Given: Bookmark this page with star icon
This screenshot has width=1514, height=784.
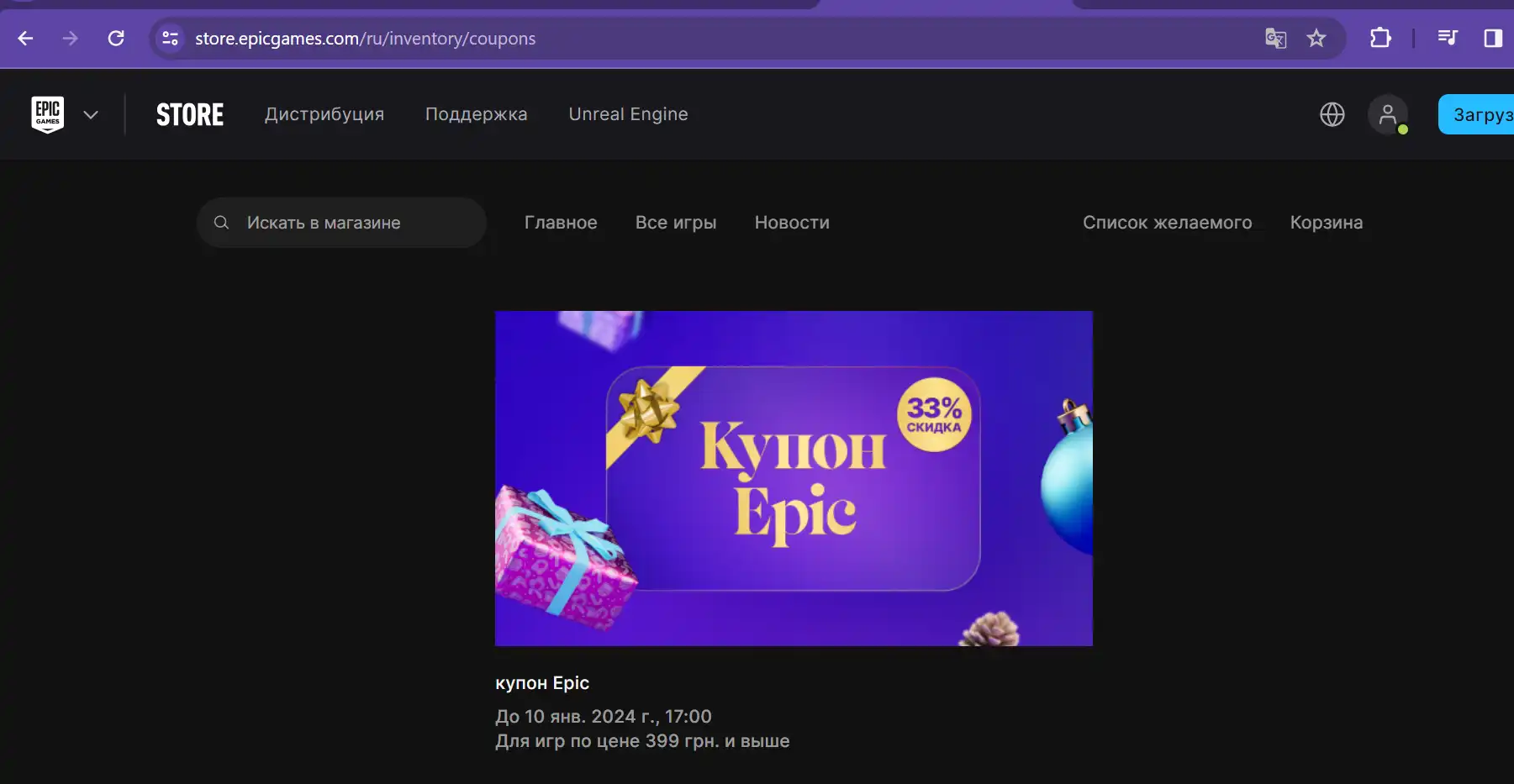Looking at the screenshot, I should pyautogui.click(x=1316, y=38).
